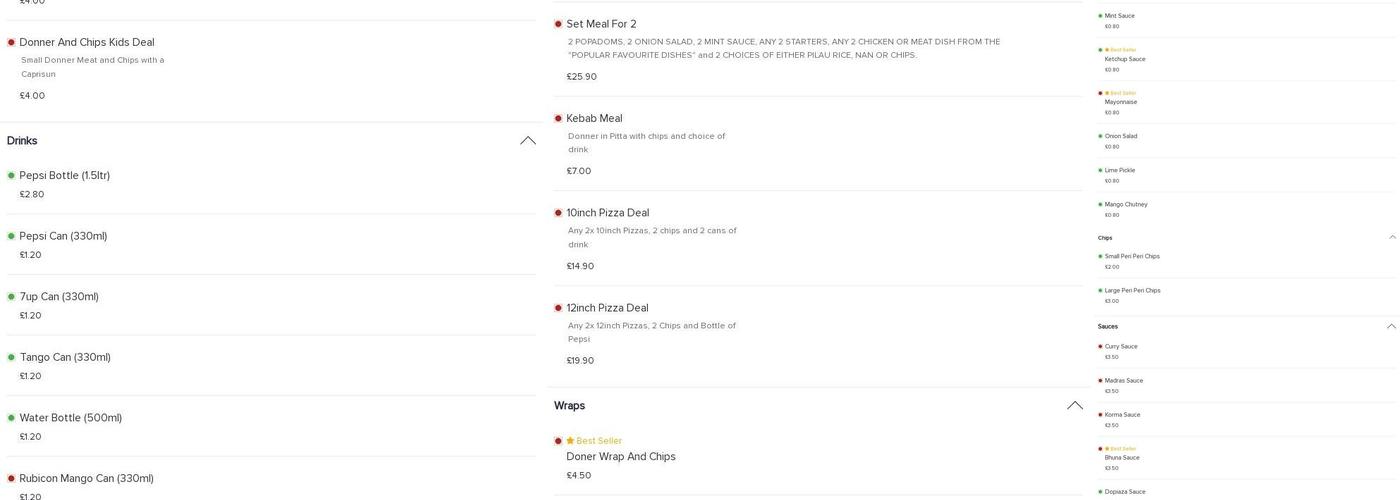Viewport: 1400px width, 500px height.
Task: Click the red dot beside Kebab Meal
Action: coord(558,119)
